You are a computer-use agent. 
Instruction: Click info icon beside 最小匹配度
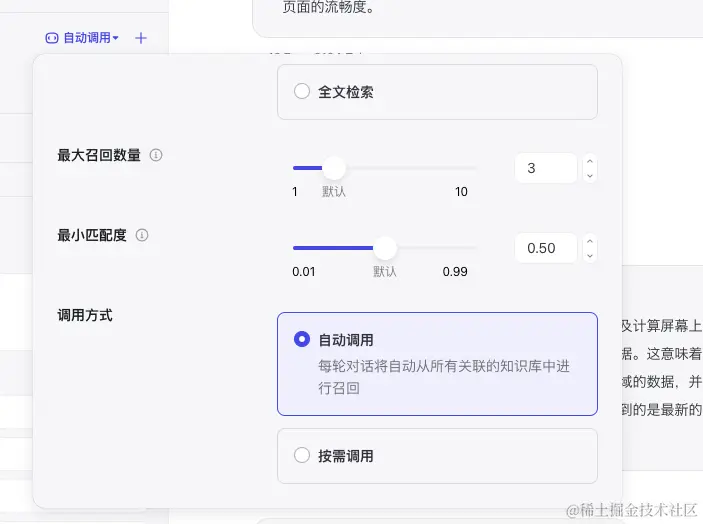(142, 235)
